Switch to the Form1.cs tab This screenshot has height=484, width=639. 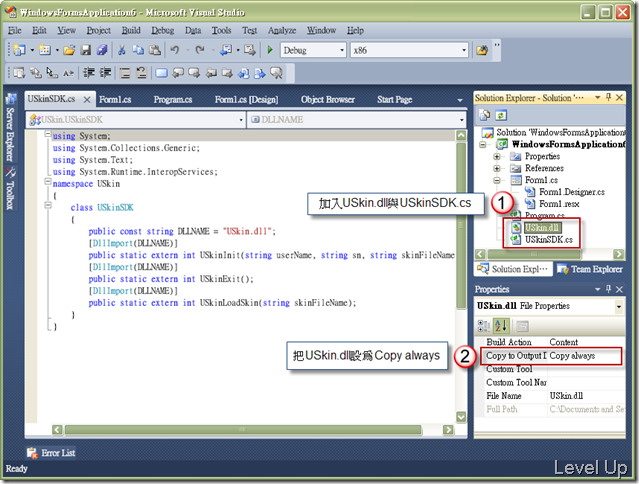(115, 100)
